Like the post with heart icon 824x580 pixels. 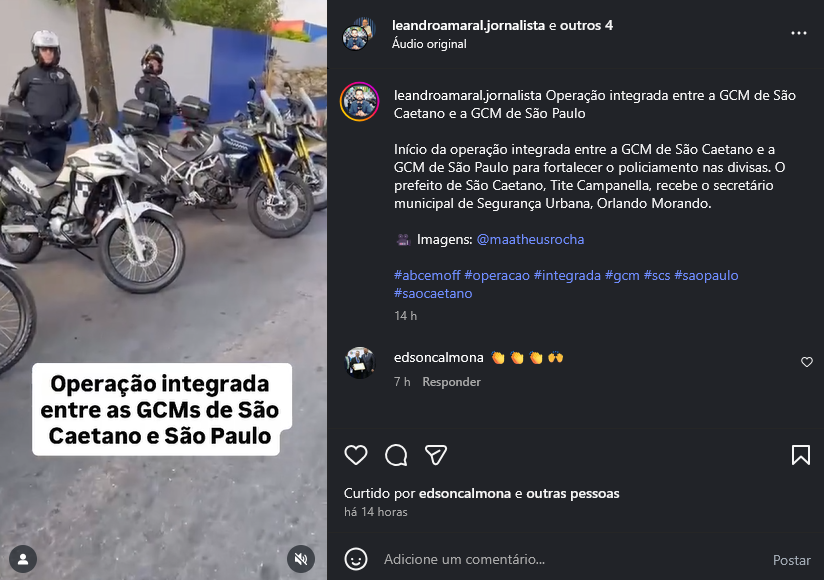tap(356, 455)
